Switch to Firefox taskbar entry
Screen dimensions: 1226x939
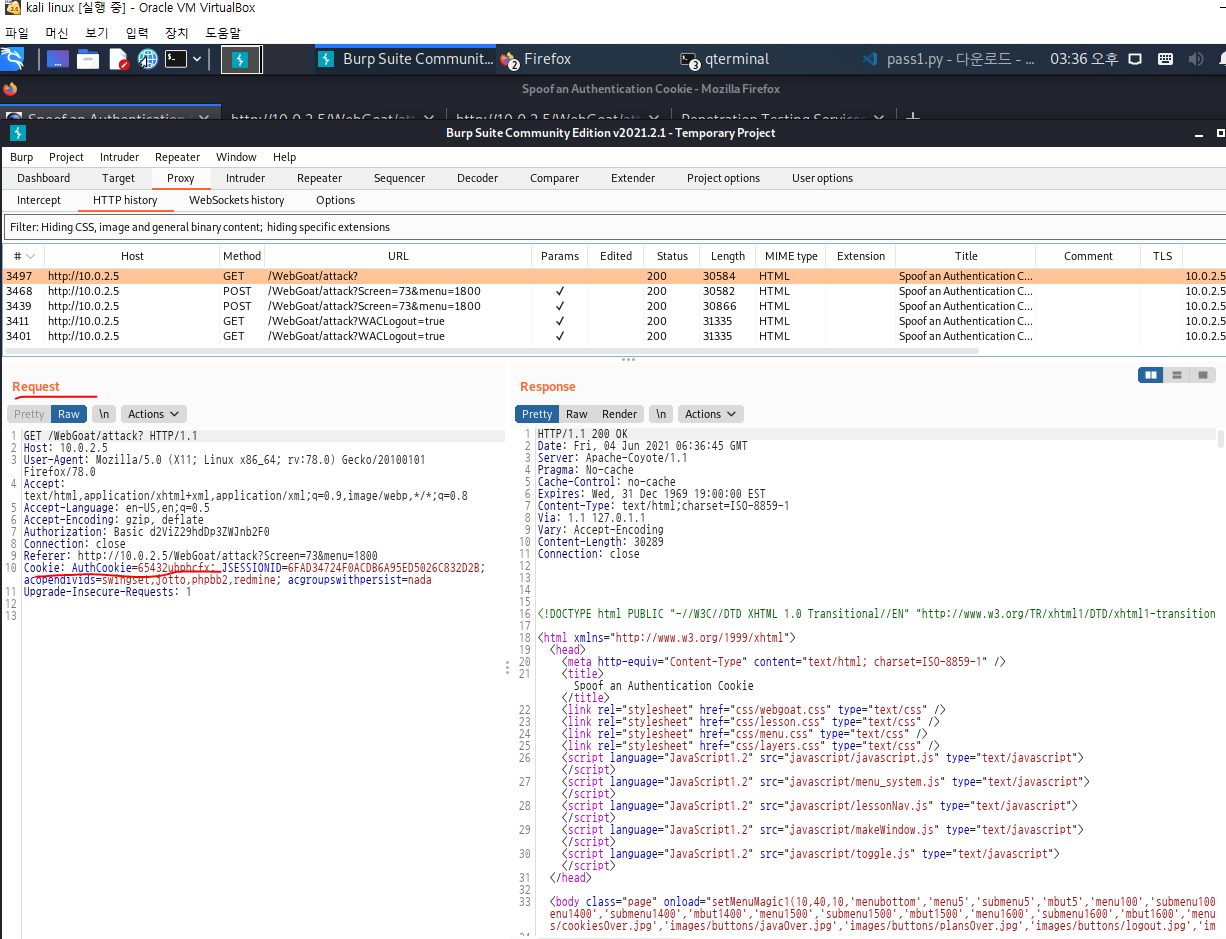click(x=537, y=59)
